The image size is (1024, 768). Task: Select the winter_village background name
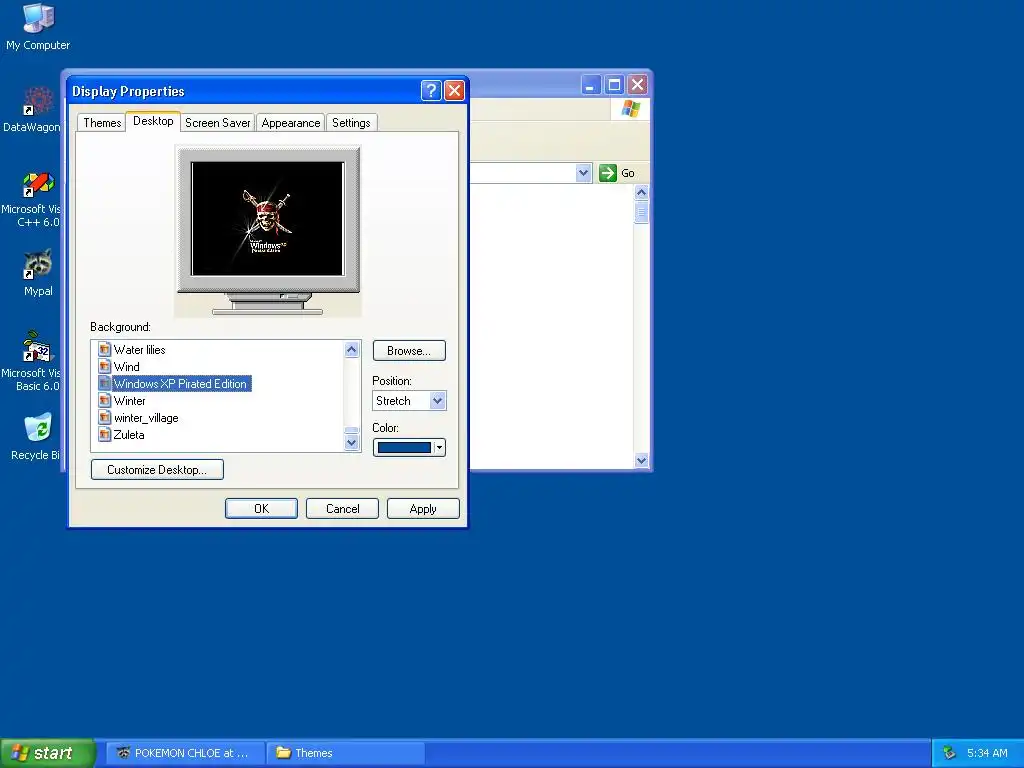click(x=146, y=417)
